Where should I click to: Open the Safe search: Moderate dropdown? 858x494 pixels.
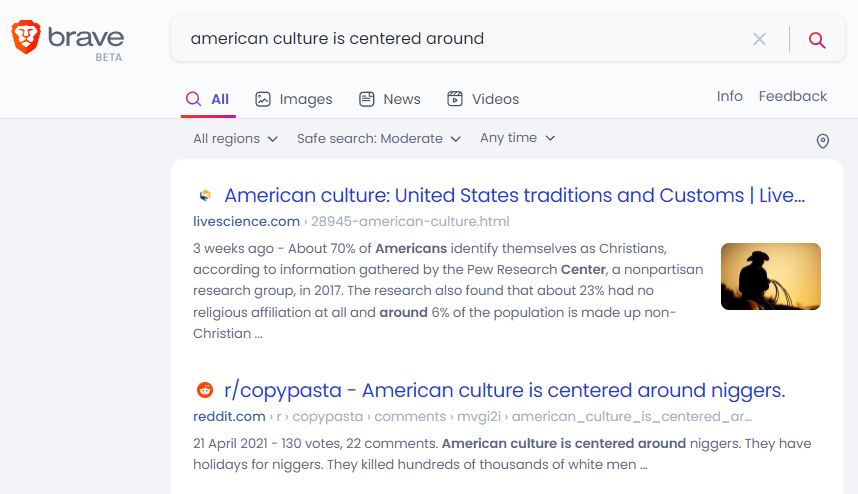pyautogui.click(x=378, y=139)
